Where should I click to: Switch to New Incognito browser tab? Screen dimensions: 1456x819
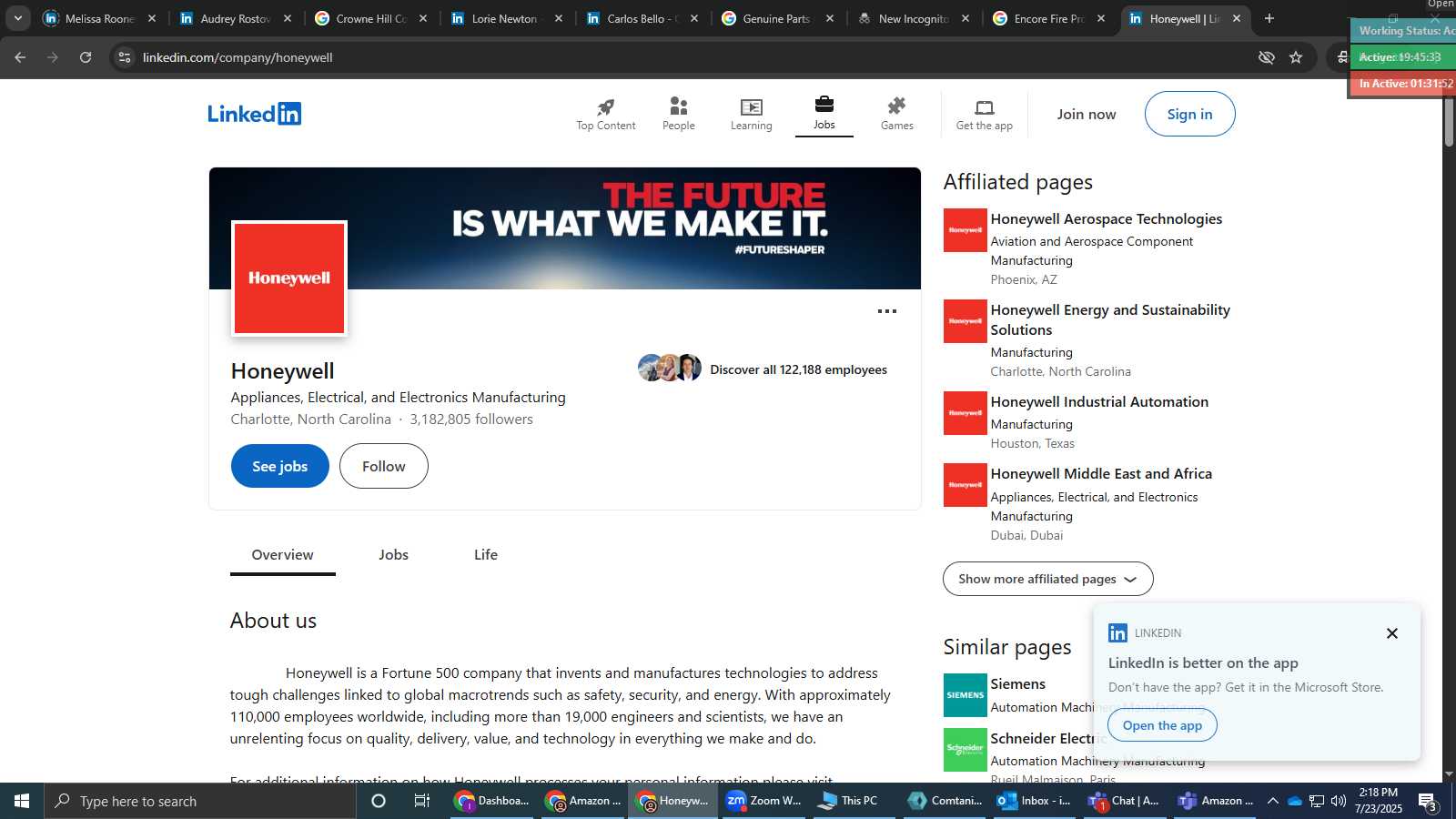(x=913, y=18)
